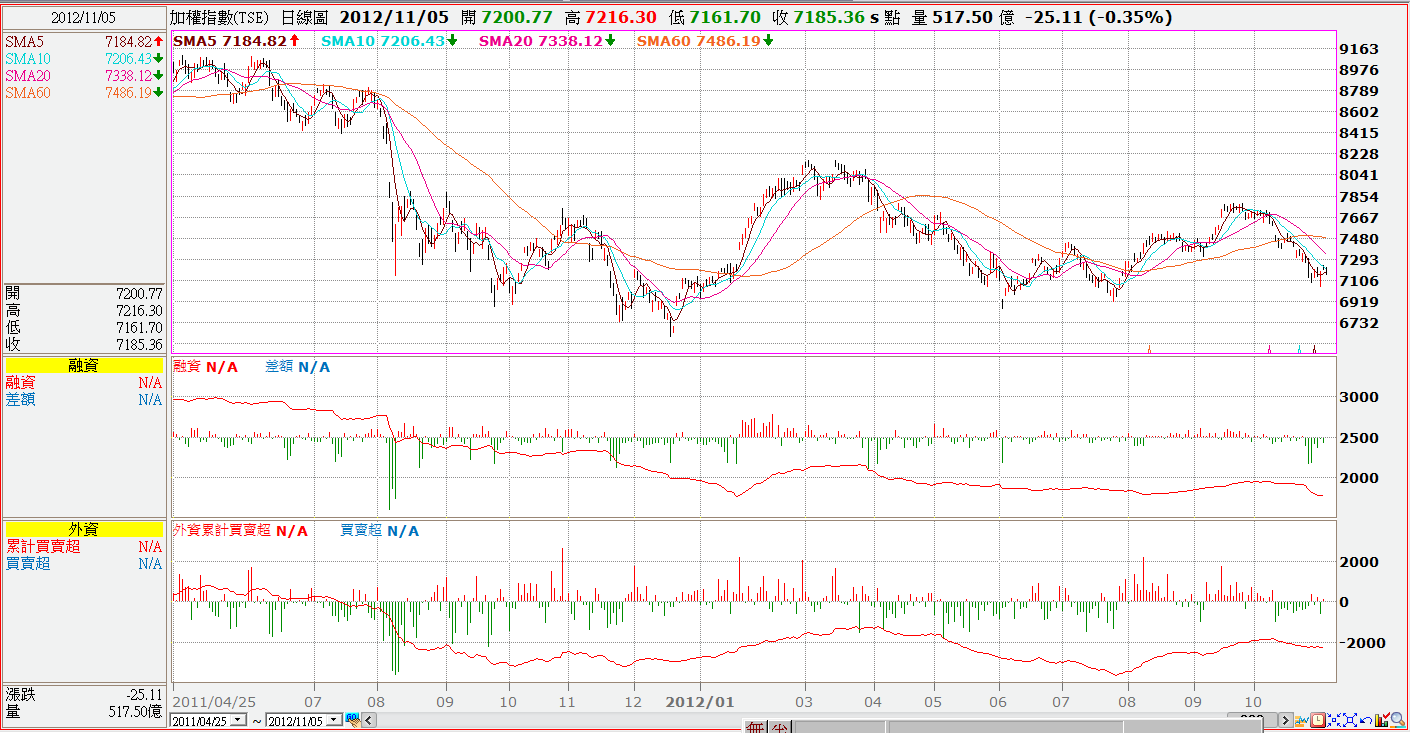The width and height of the screenshot is (1410, 733).
Task: Click the yellow 融資 panel header
Action: (x=84, y=366)
